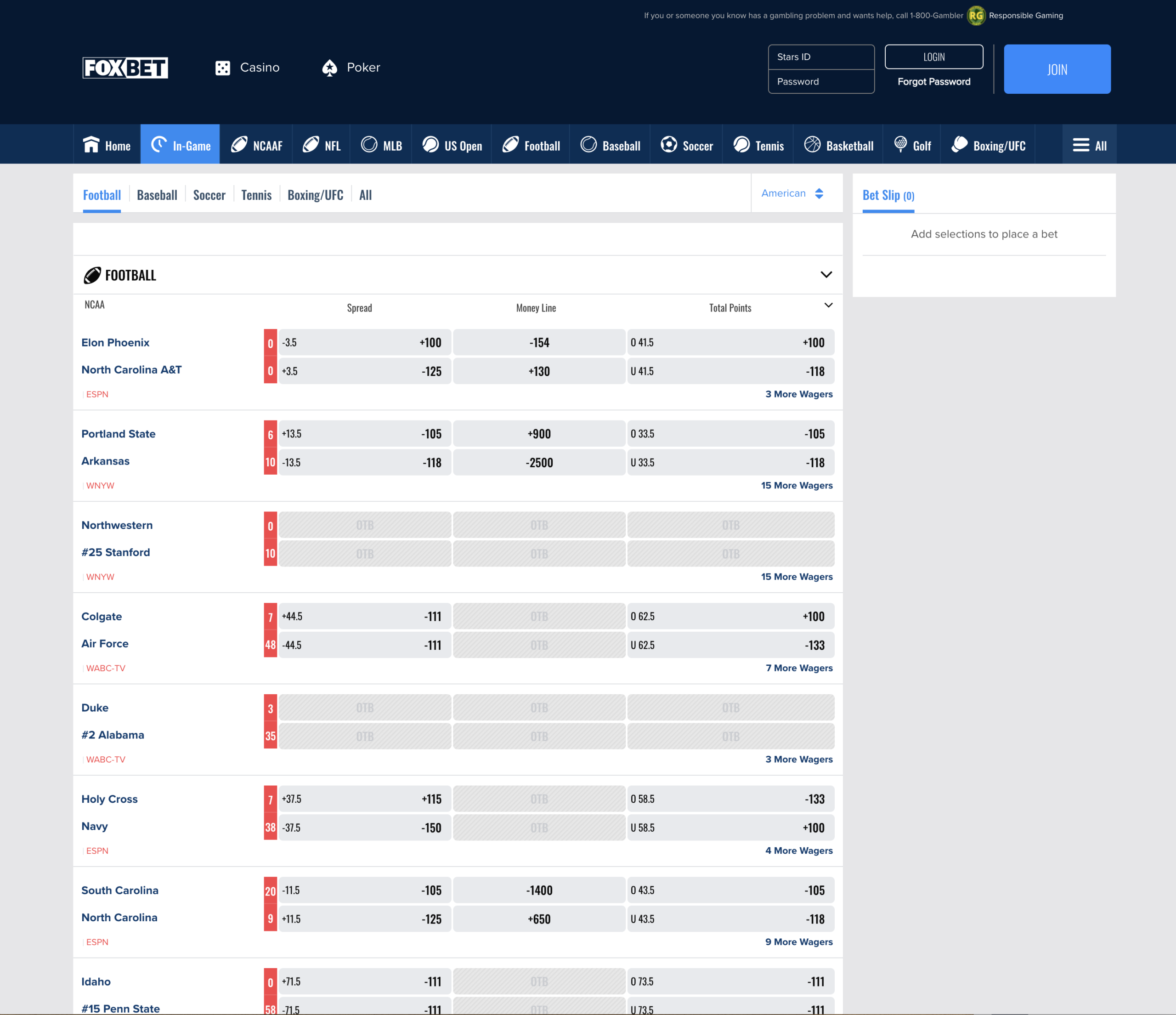Open the #2 Alabama team link
Viewport: 1176px width, 1015px height.
pos(113,735)
